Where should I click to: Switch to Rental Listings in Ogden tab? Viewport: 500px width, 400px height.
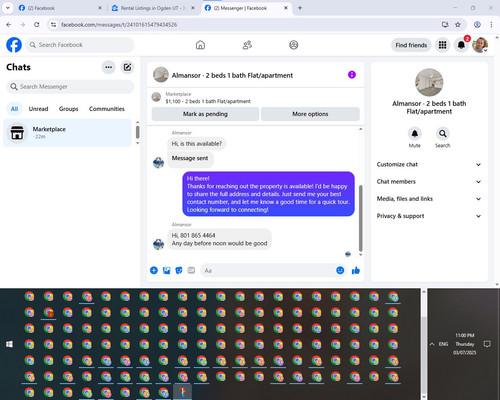(153, 8)
